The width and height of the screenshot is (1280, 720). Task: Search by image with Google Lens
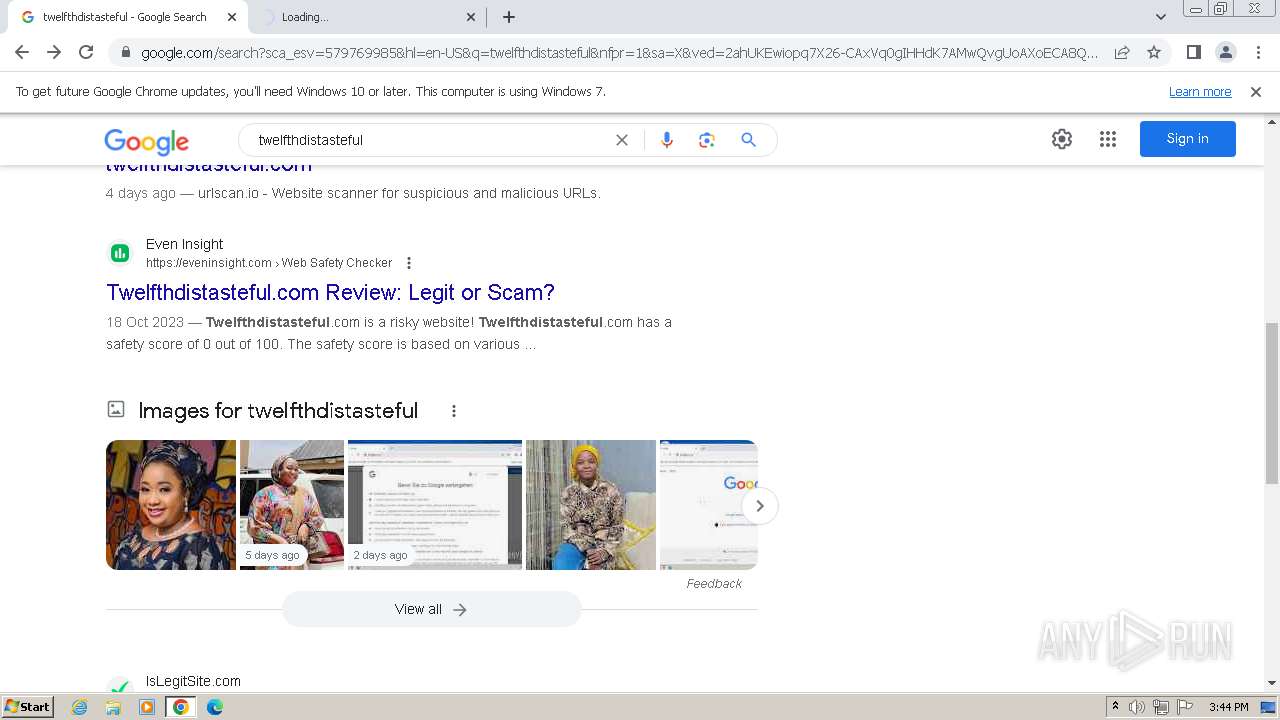[x=707, y=140]
